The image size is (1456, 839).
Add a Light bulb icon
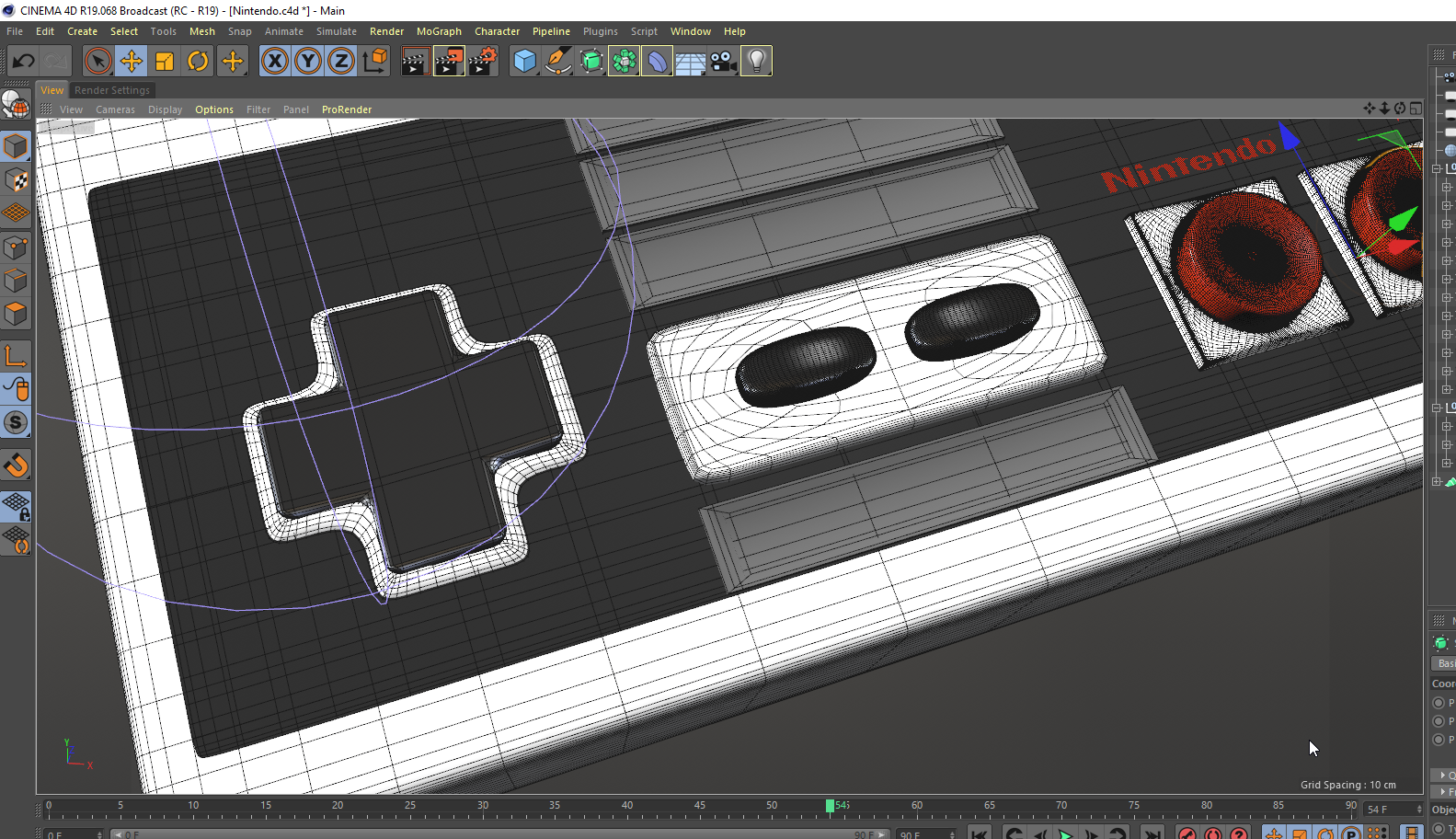tap(756, 62)
